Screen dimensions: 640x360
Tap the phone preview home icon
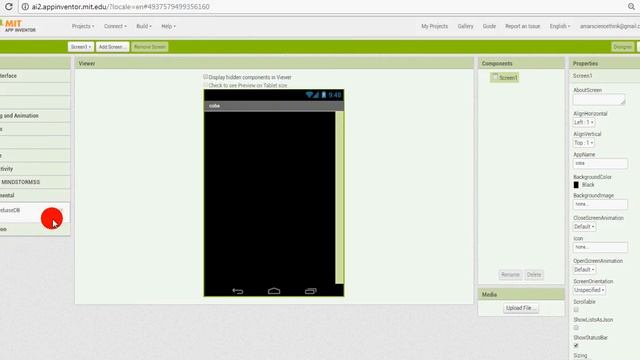click(274, 291)
